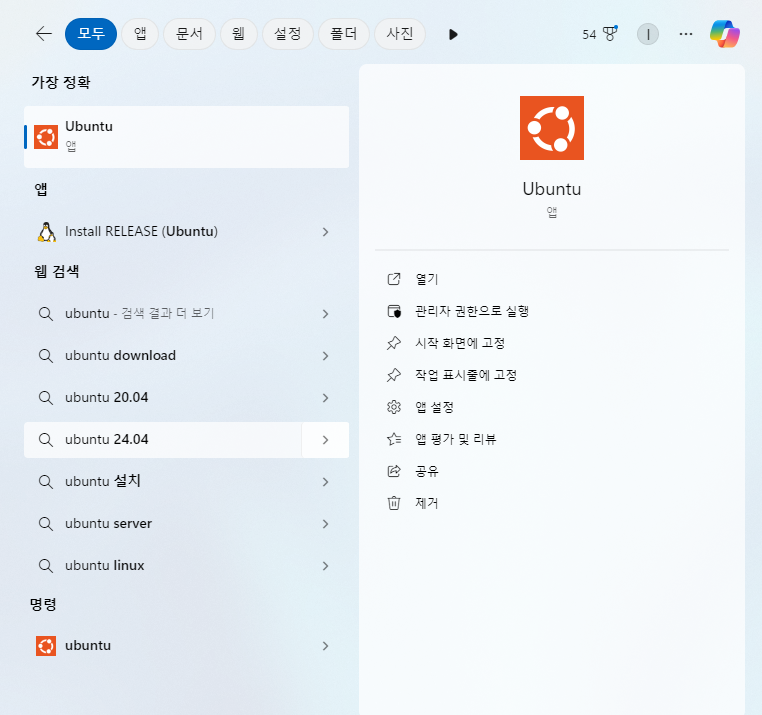
Task: Open the user account avatar
Action: (x=648, y=34)
